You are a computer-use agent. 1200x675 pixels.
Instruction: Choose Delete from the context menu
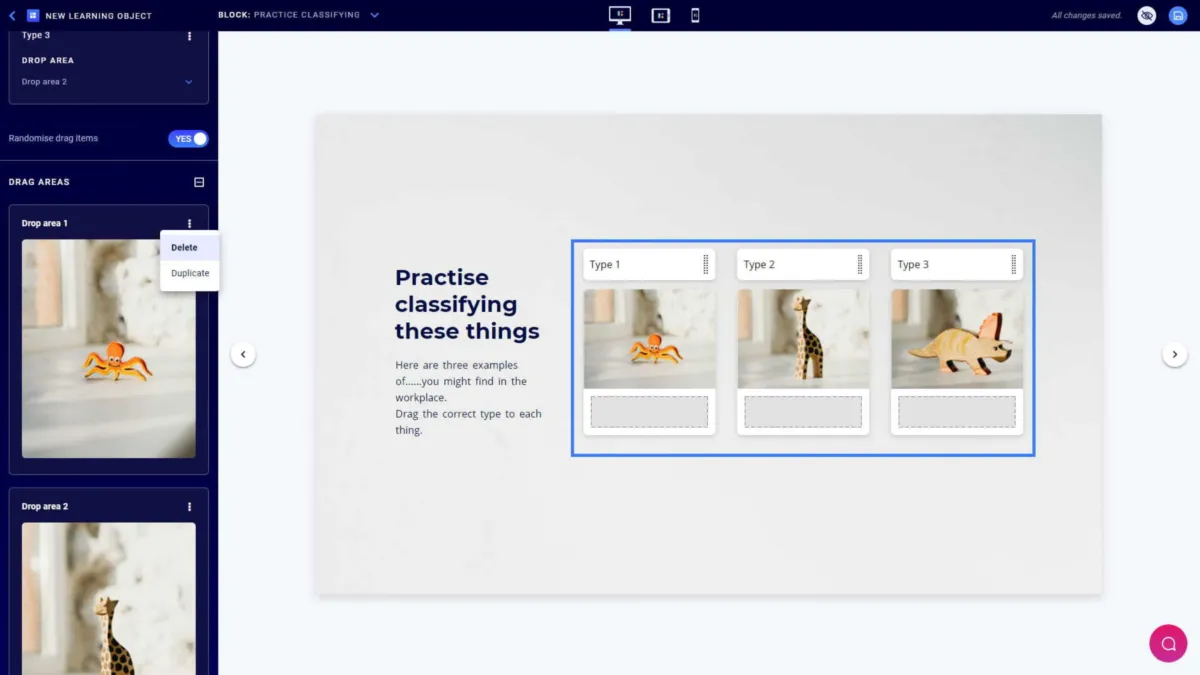(x=190, y=248)
